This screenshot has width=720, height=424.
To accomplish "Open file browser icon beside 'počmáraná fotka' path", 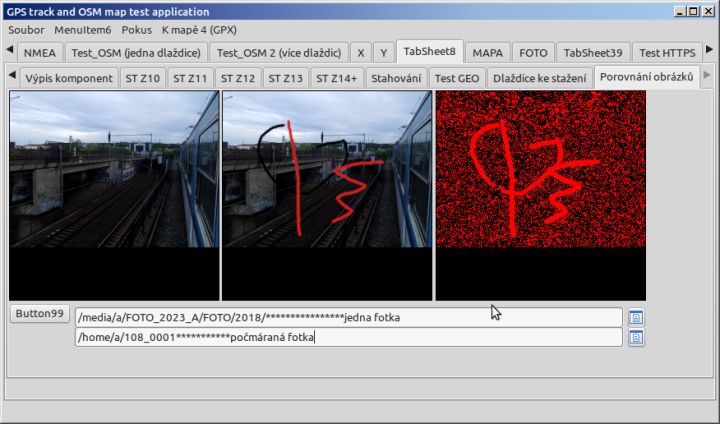I will pos(636,338).
